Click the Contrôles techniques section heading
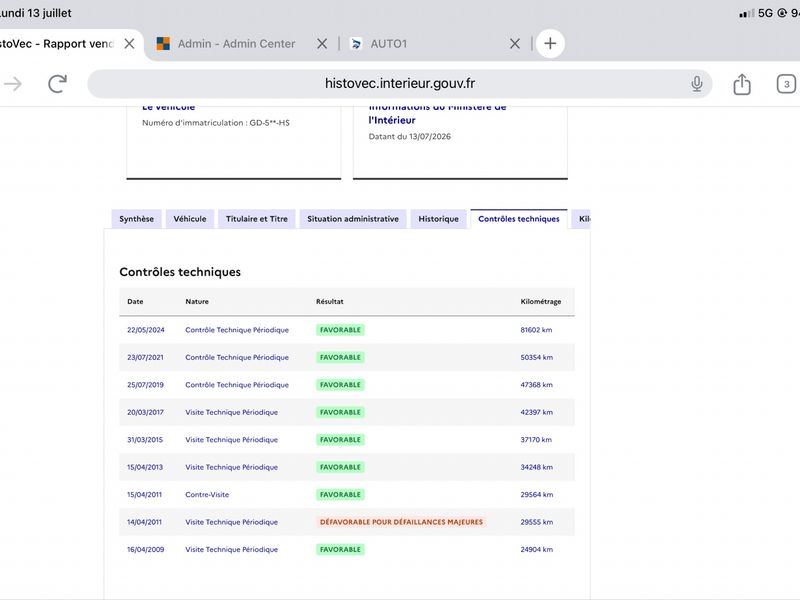Image resolution: width=800 pixels, height=600 pixels. click(180, 272)
